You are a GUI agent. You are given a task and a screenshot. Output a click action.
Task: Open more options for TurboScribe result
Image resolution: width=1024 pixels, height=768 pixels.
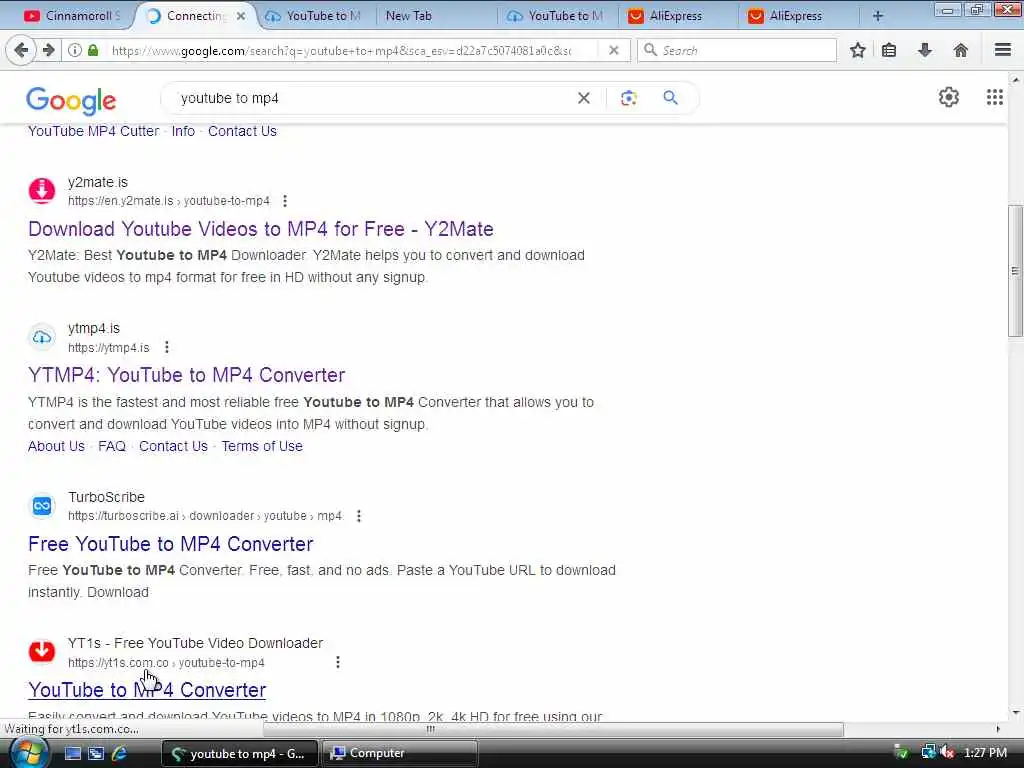tap(359, 516)
